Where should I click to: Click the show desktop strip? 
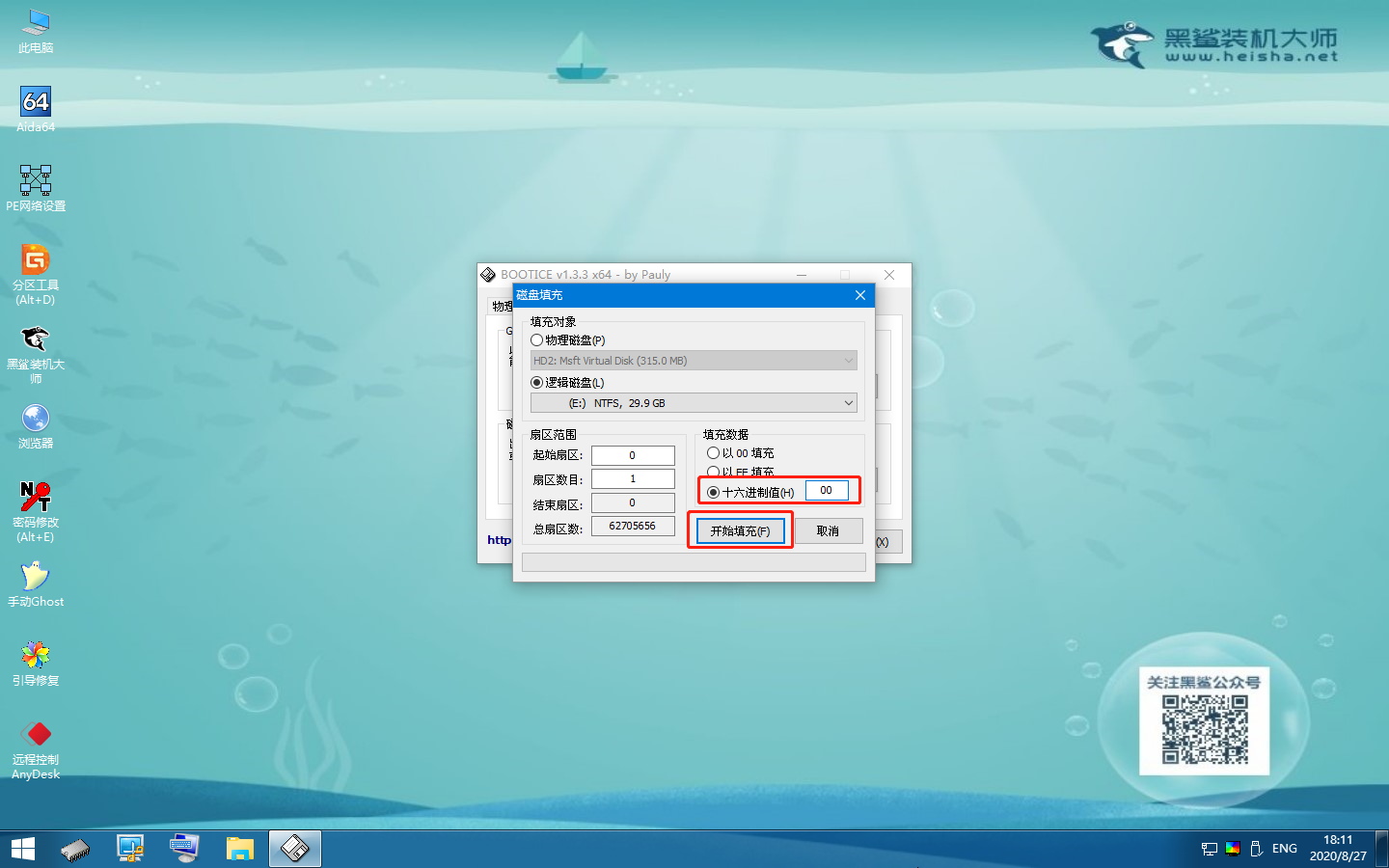pyautogui.click(x=1384, y=849)
